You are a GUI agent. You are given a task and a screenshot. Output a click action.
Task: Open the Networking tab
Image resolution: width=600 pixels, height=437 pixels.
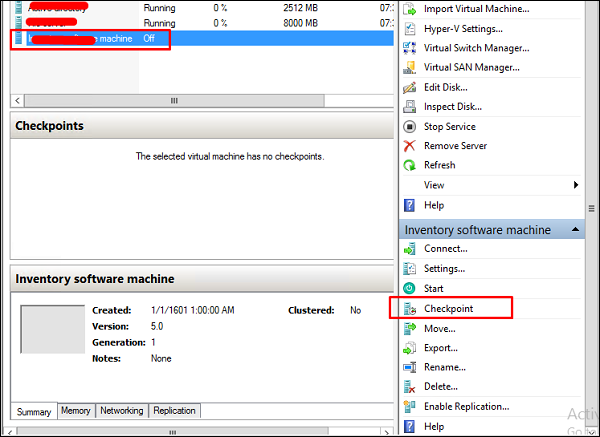coord(122,411)
